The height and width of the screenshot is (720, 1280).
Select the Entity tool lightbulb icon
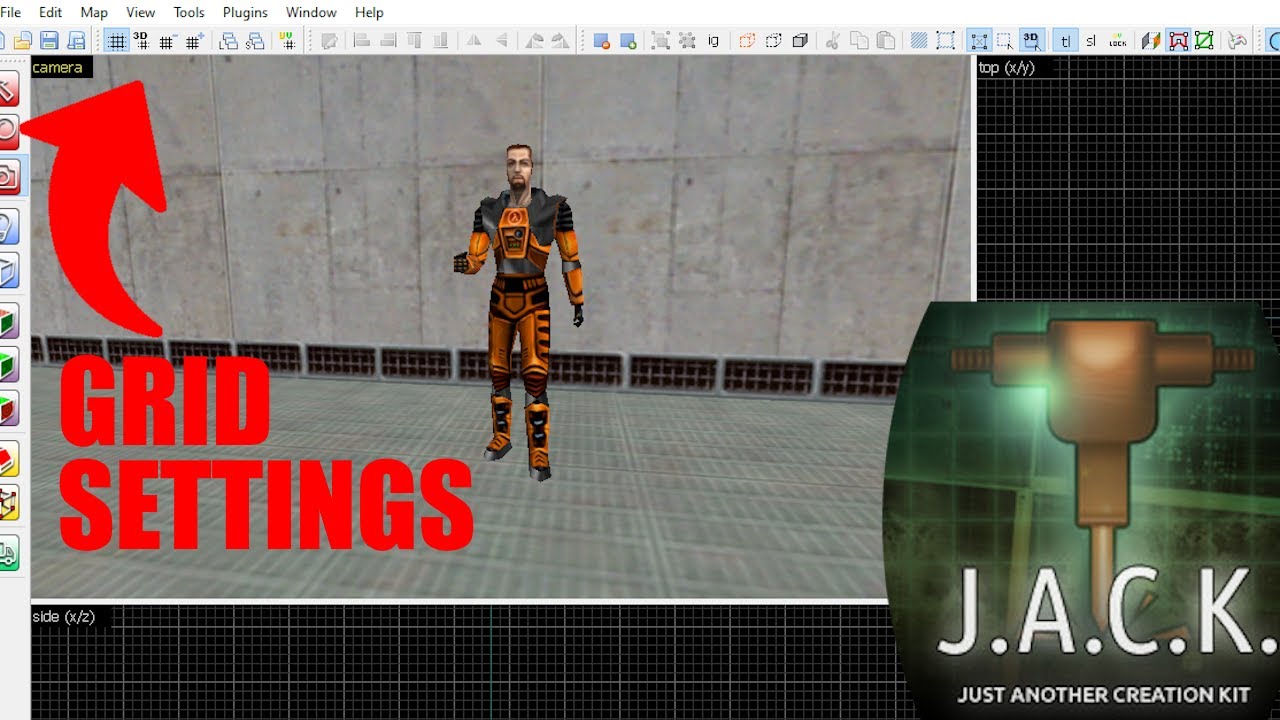pos(8,227)
